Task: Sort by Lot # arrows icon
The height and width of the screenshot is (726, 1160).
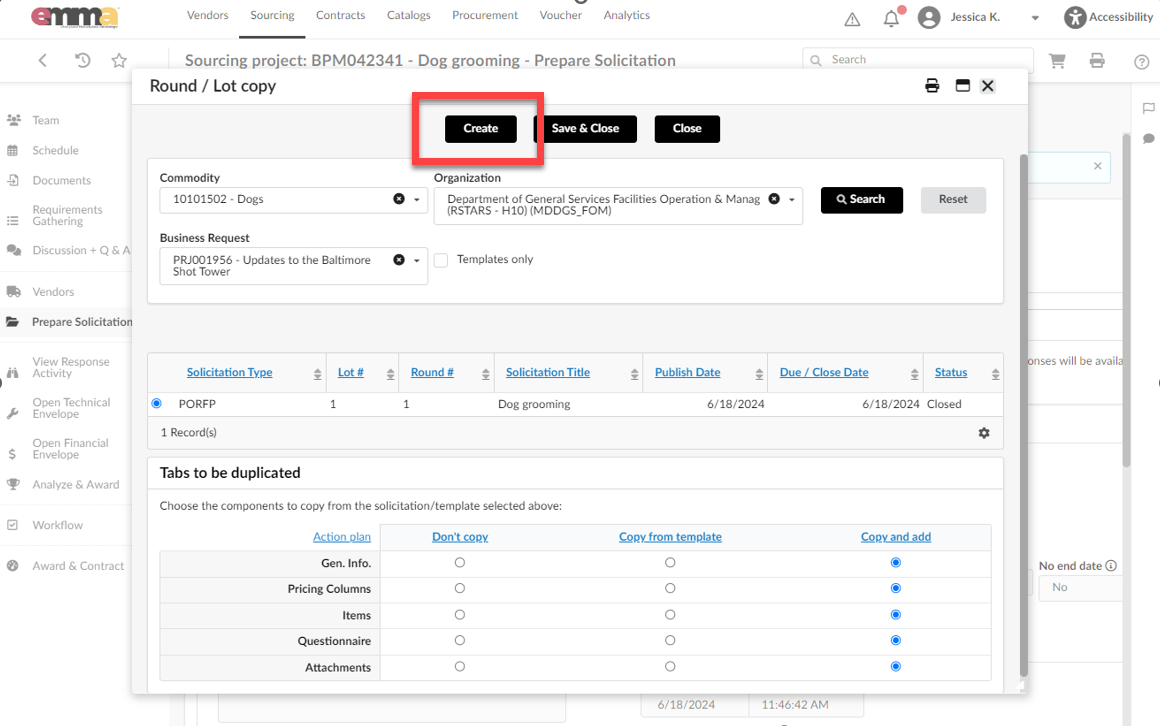Action: click(390, 374)
